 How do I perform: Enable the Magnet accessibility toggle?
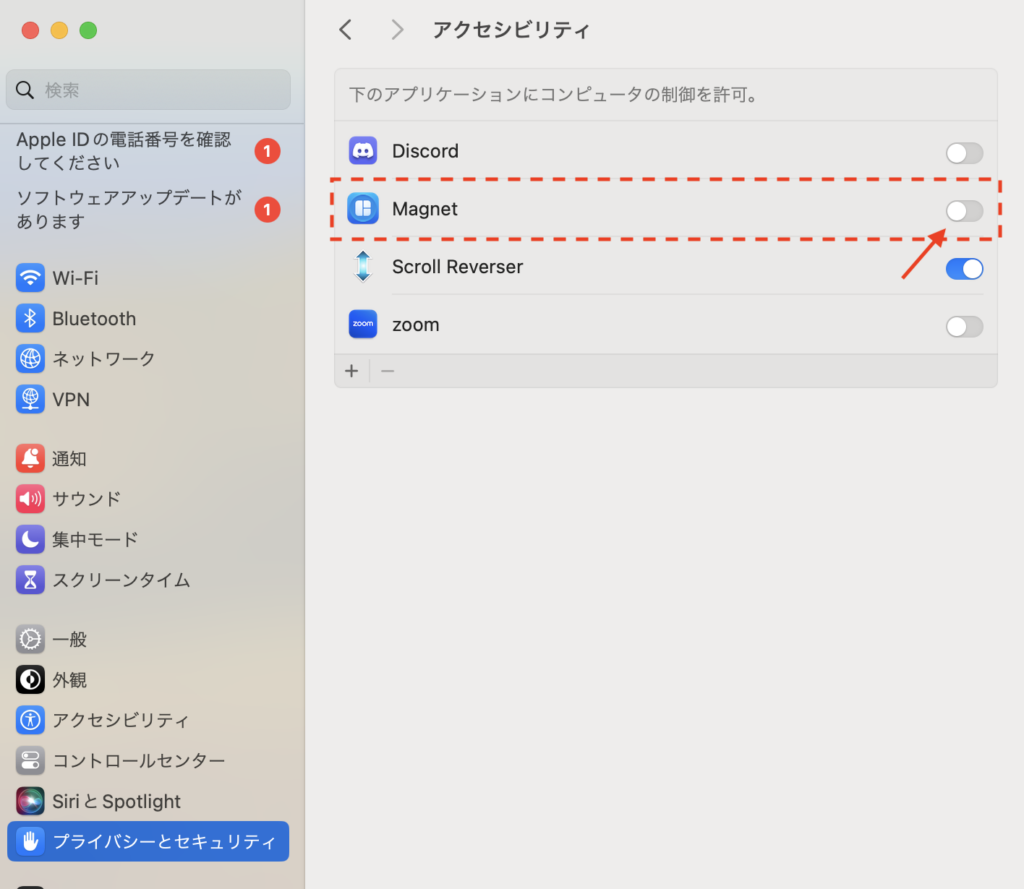964,211
